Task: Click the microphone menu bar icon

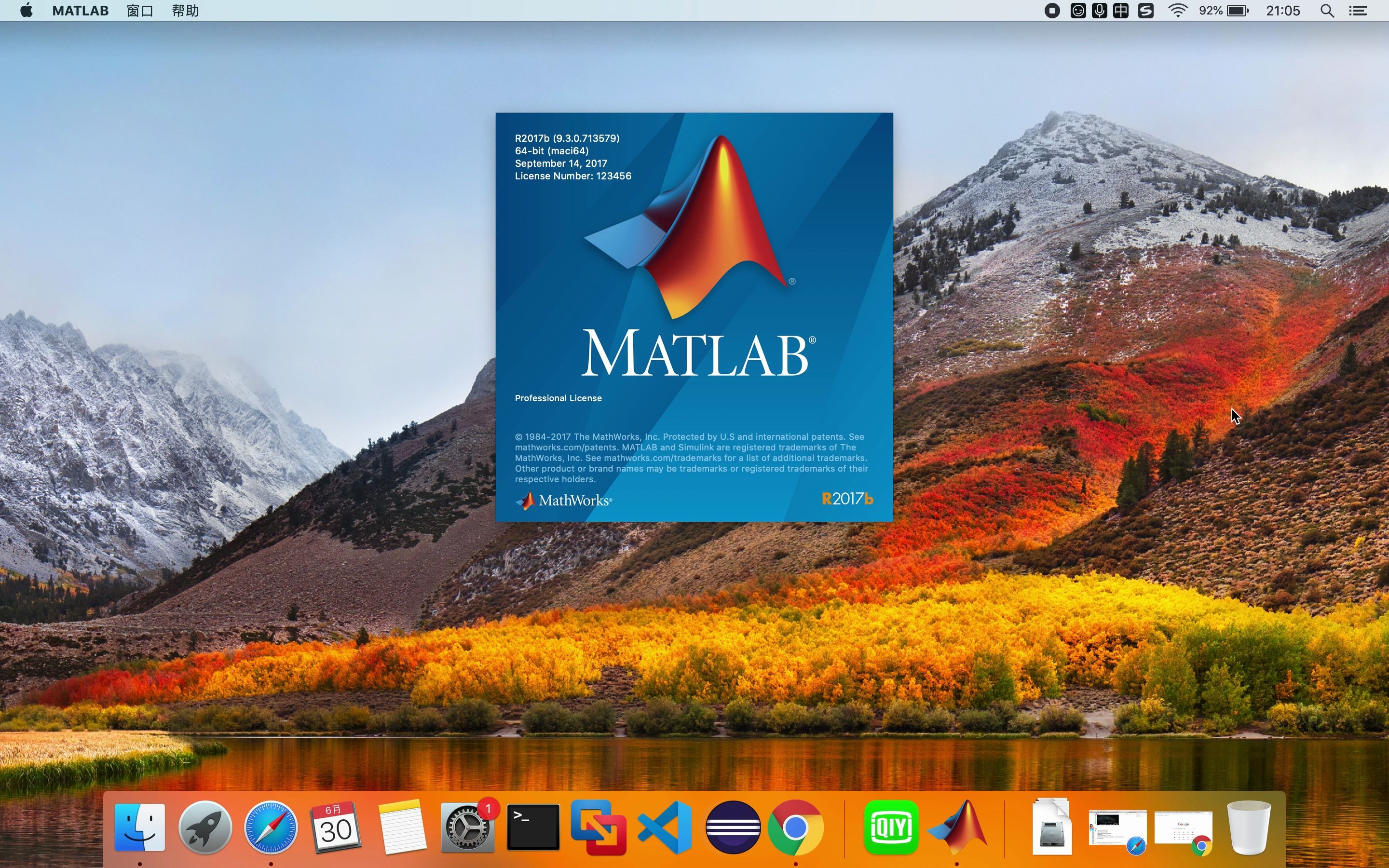Action: (x=1099, y=10)
